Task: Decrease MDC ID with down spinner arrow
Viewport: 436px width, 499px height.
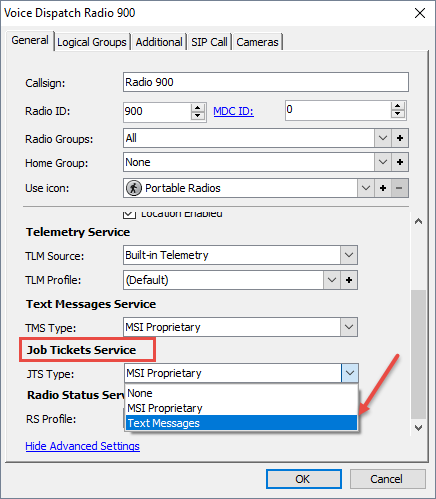Action: (x=397, y=114)
